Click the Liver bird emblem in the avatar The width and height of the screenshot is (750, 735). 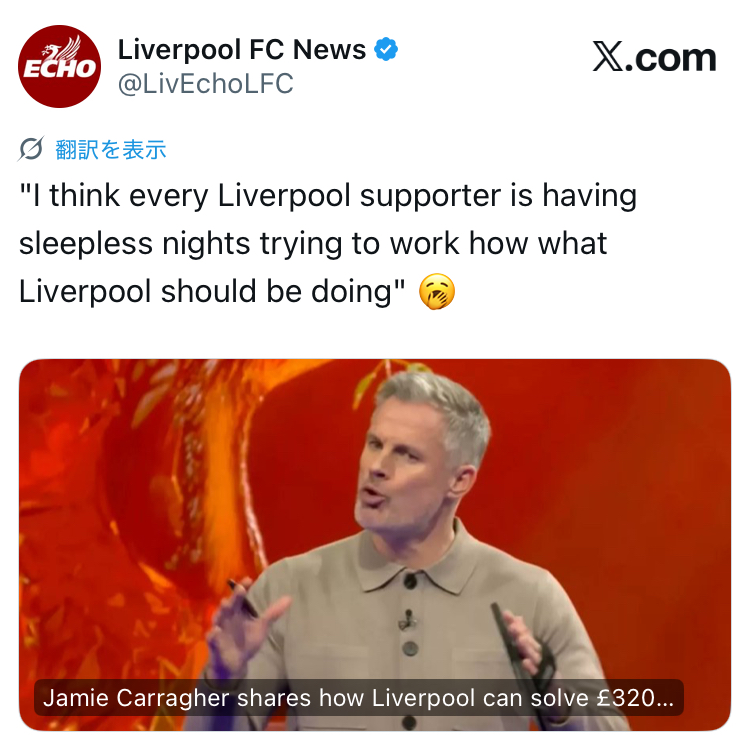click(63, 48)
